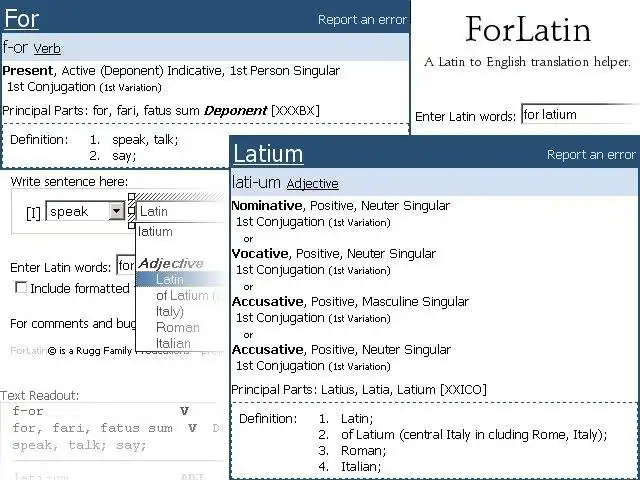Focus the lower Enter Latin words field
Screen dimensions: 640x480
126,266
